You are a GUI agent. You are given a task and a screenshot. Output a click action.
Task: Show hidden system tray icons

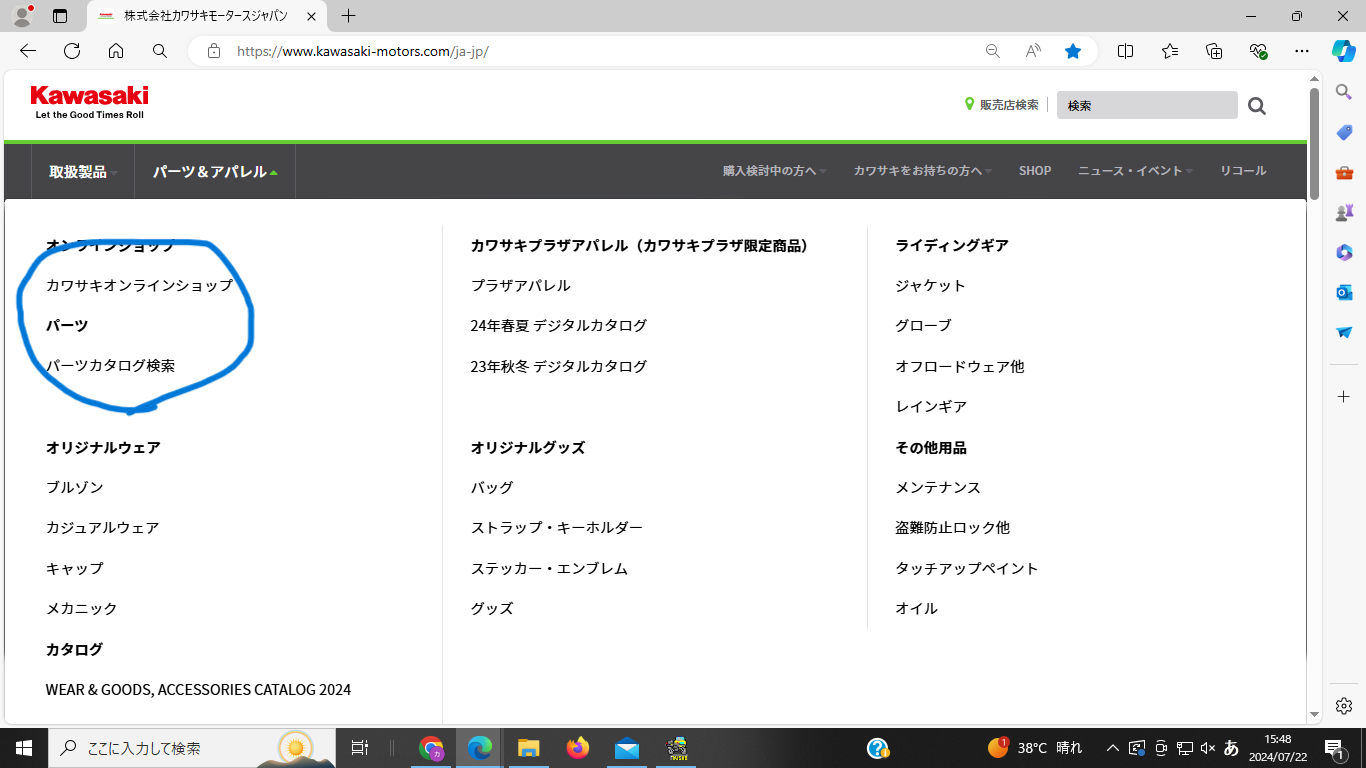[1112, 748]
